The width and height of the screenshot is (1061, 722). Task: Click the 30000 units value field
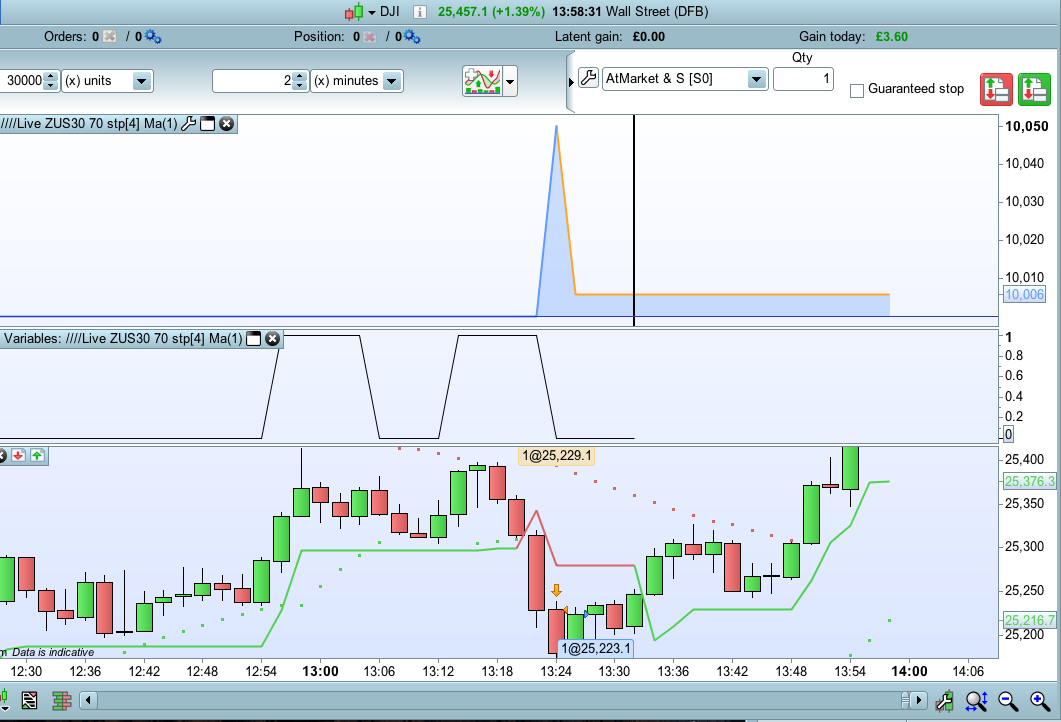point(22,81)
